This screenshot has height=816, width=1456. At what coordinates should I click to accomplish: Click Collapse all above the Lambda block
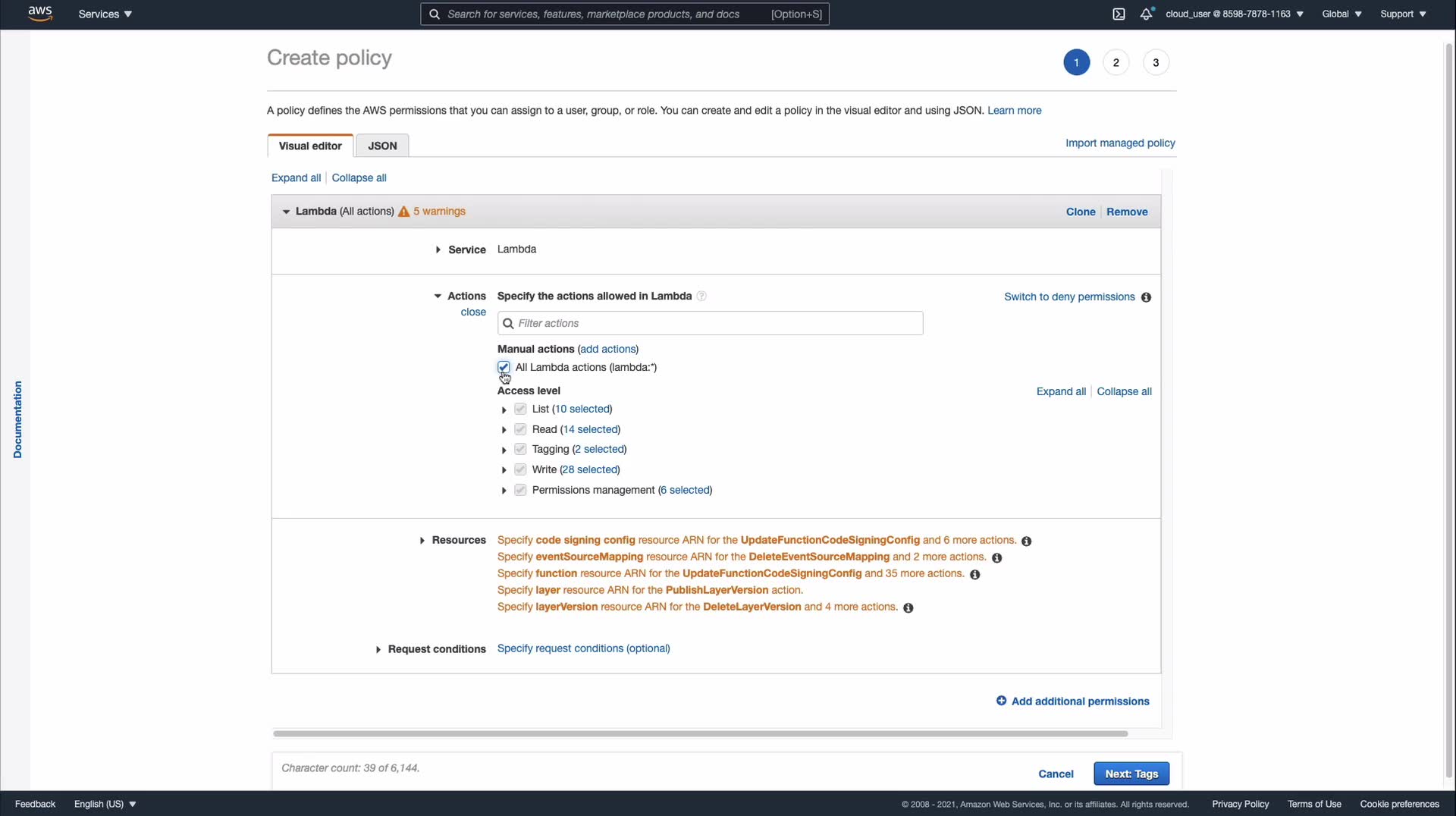click(x=359, y=177)
